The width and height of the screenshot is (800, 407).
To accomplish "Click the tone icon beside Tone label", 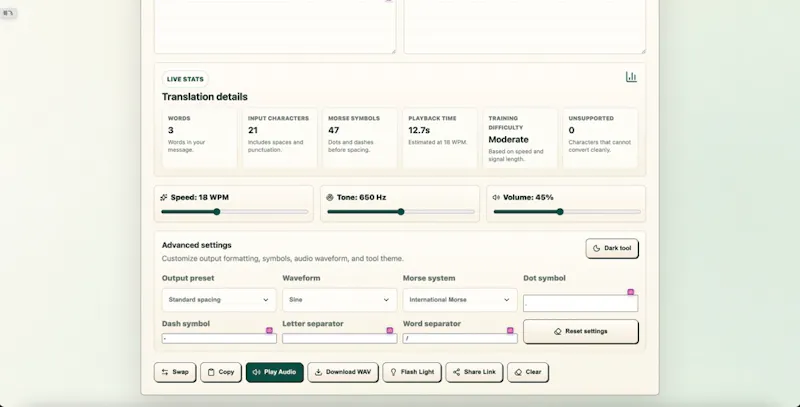I will (330, 197).
